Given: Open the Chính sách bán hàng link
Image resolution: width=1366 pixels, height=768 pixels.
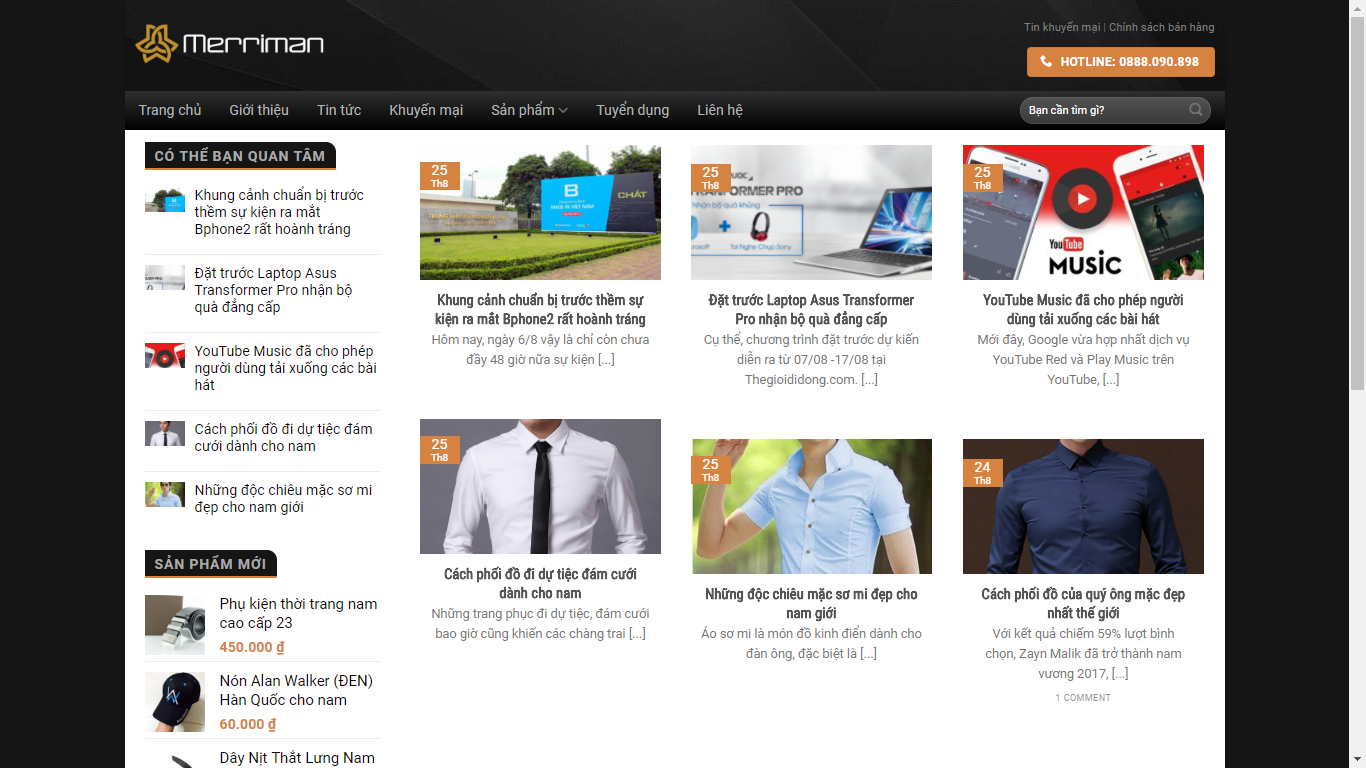Looking at the screenshot, I should tap(1161, 27).
